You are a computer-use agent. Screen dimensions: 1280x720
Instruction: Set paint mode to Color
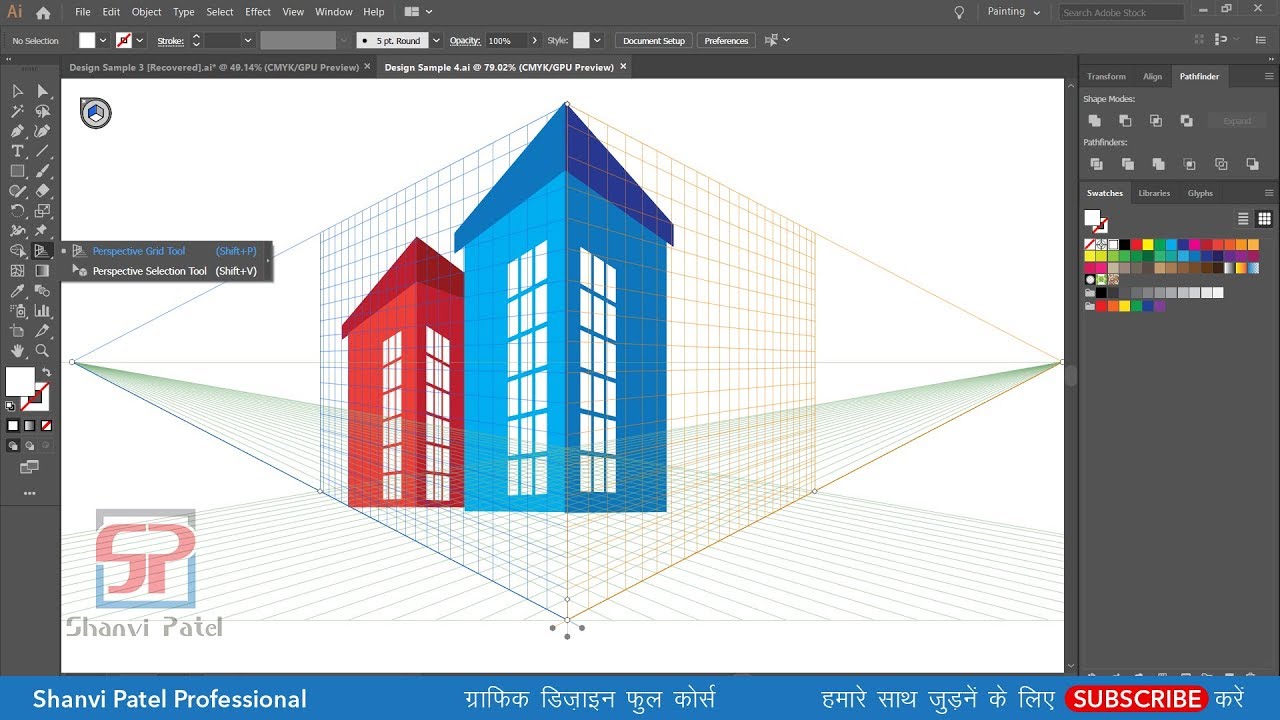click(13, 426)
